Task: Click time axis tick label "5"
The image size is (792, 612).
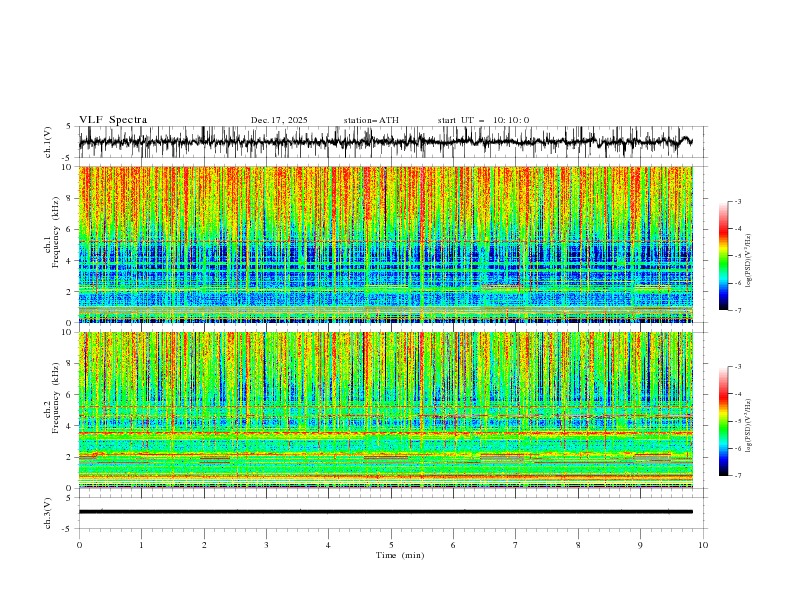Action: coord(391,545)
